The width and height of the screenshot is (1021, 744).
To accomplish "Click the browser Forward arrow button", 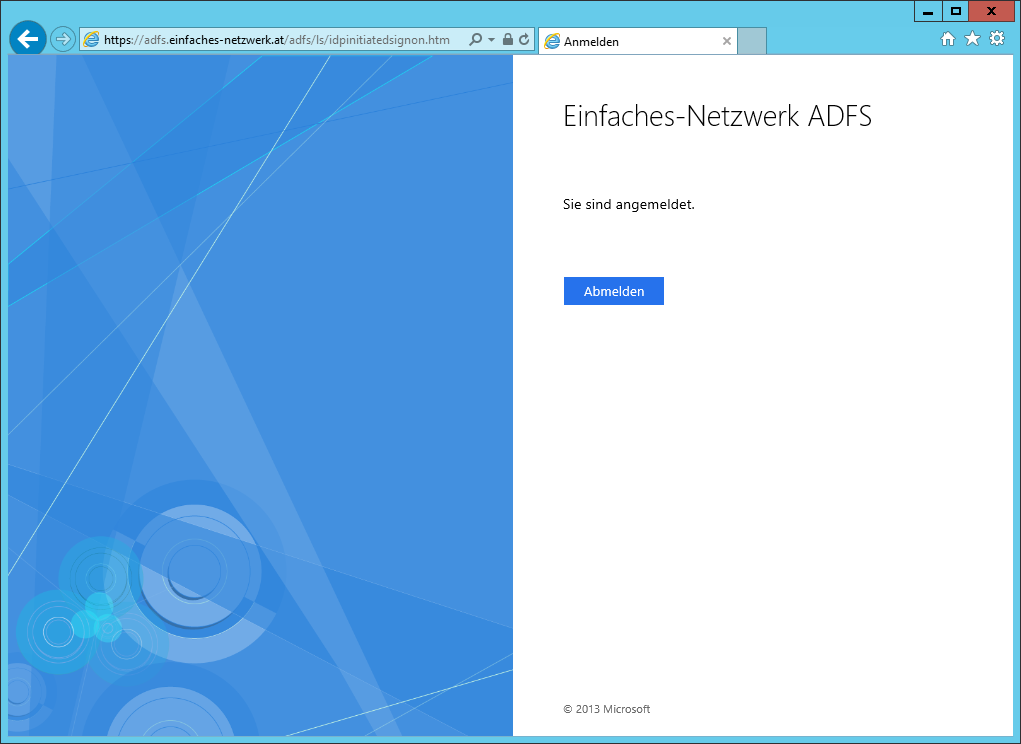I will point(63,40).
